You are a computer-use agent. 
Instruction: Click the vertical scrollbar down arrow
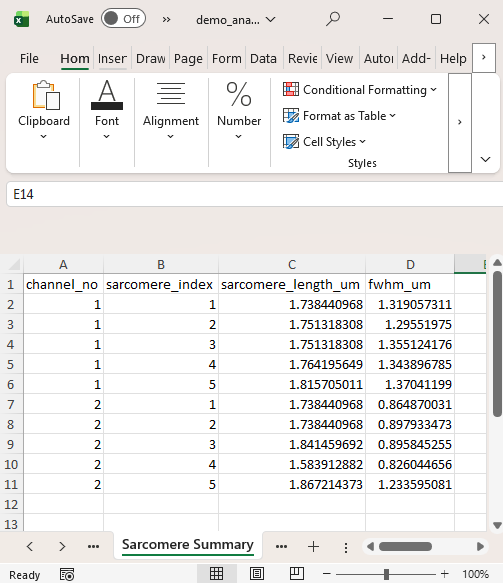click(497, 525)
